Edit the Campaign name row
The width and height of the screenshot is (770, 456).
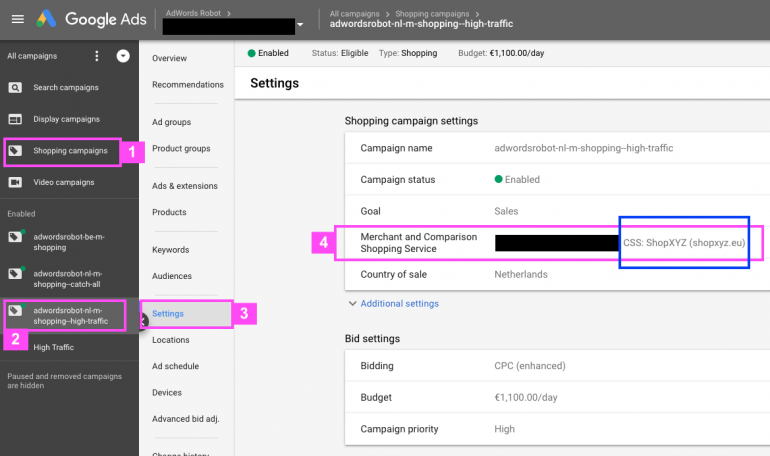[x=557, y=148]
